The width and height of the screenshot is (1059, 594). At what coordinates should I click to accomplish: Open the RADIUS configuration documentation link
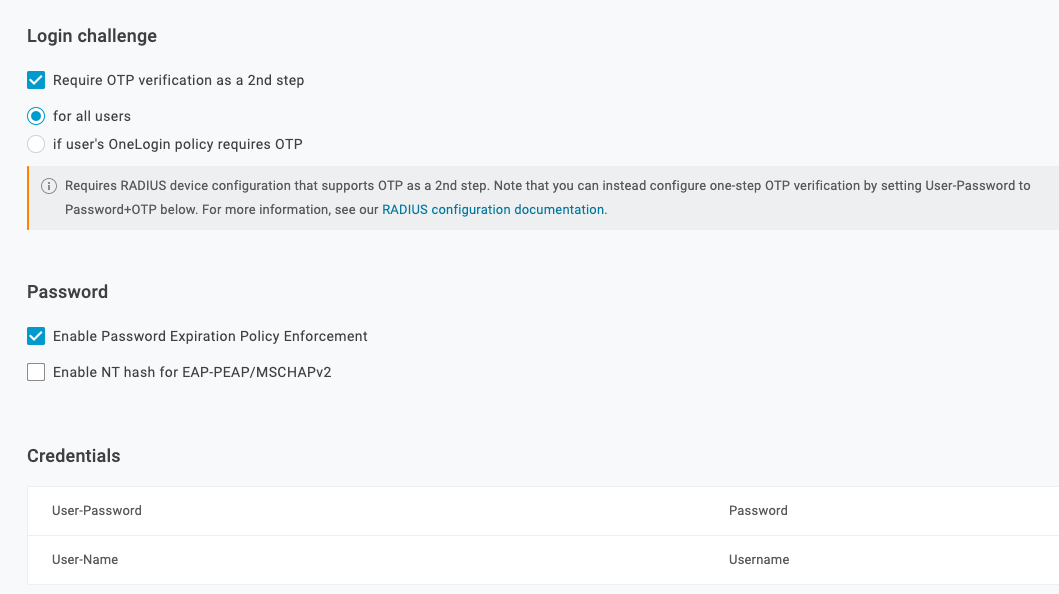click(493, 209)
